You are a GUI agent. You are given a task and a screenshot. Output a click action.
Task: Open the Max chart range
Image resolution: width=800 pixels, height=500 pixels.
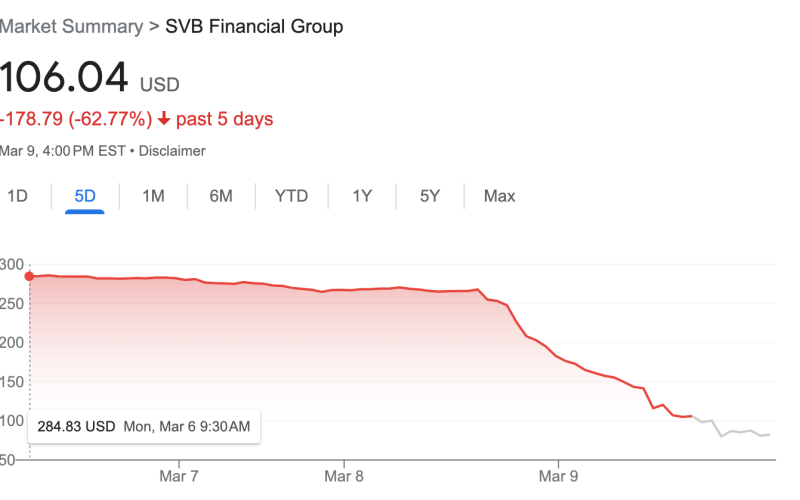click(x=499, y=196)
